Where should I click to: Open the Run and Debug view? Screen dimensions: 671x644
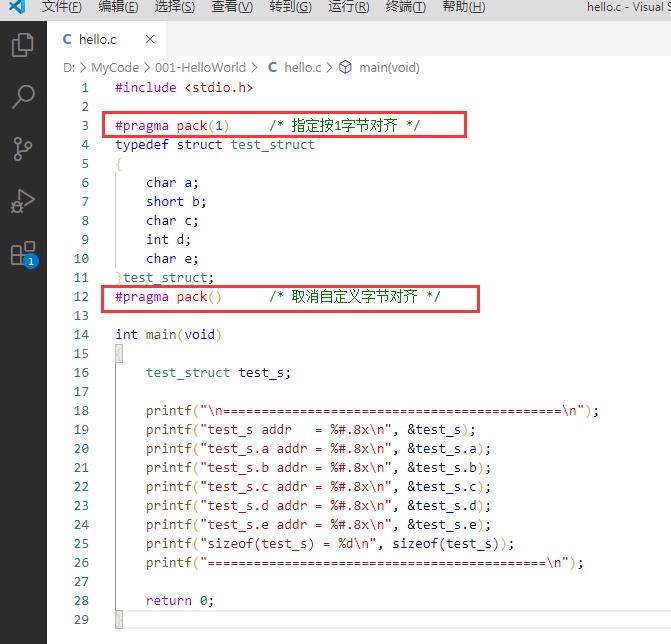coord(23,201)
